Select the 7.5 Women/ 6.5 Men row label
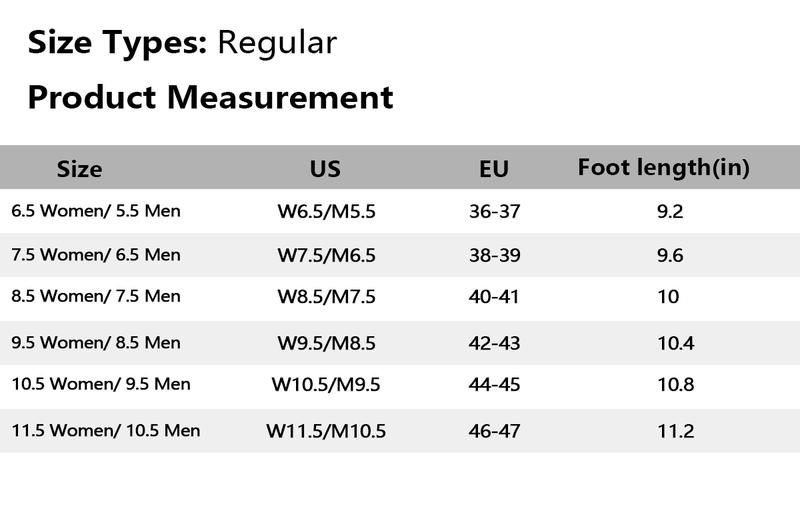Image resolution: width=800 pixels, height=506 pixels. point(96,255)
